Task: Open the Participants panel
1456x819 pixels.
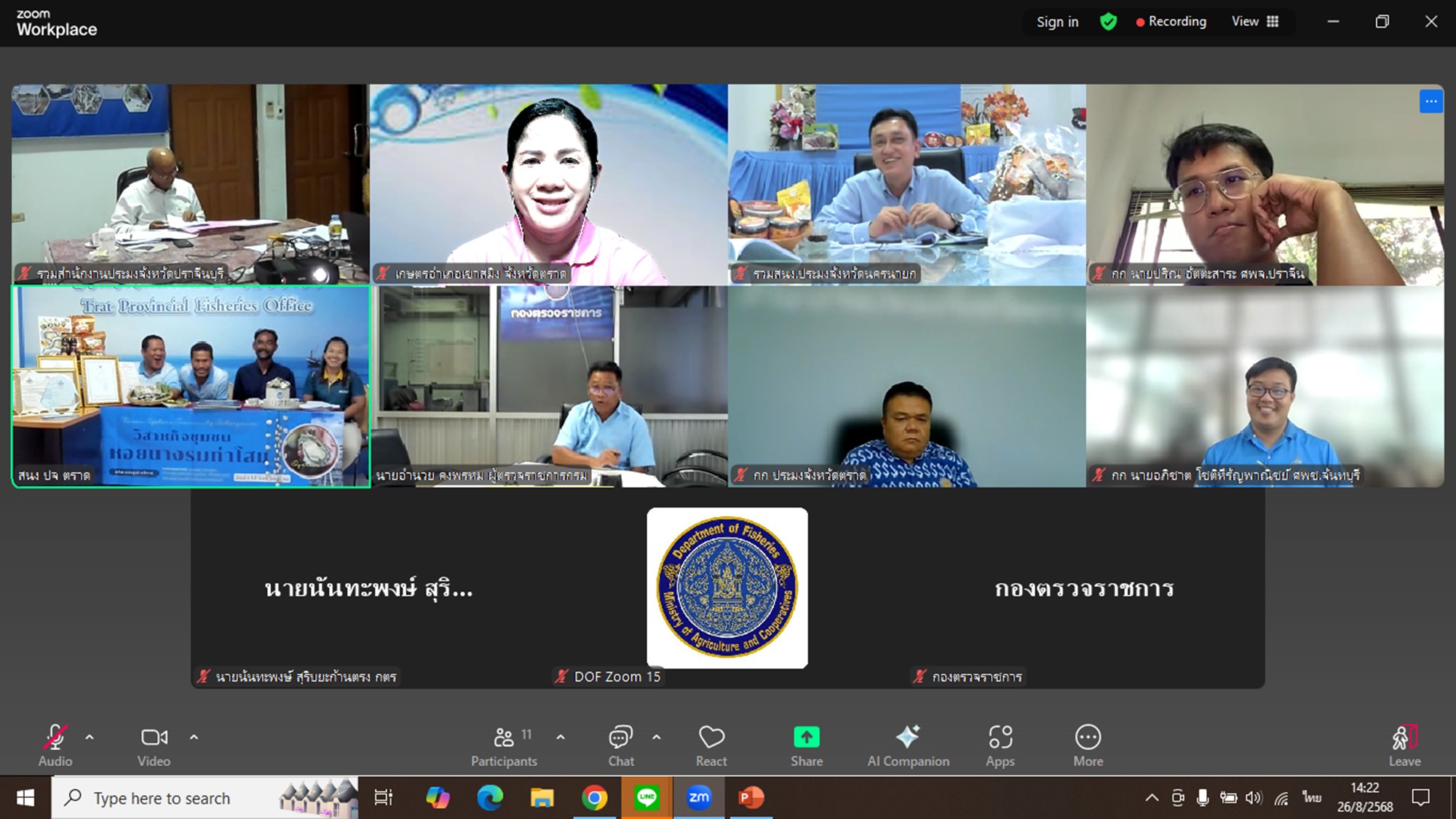Action: 504,745
